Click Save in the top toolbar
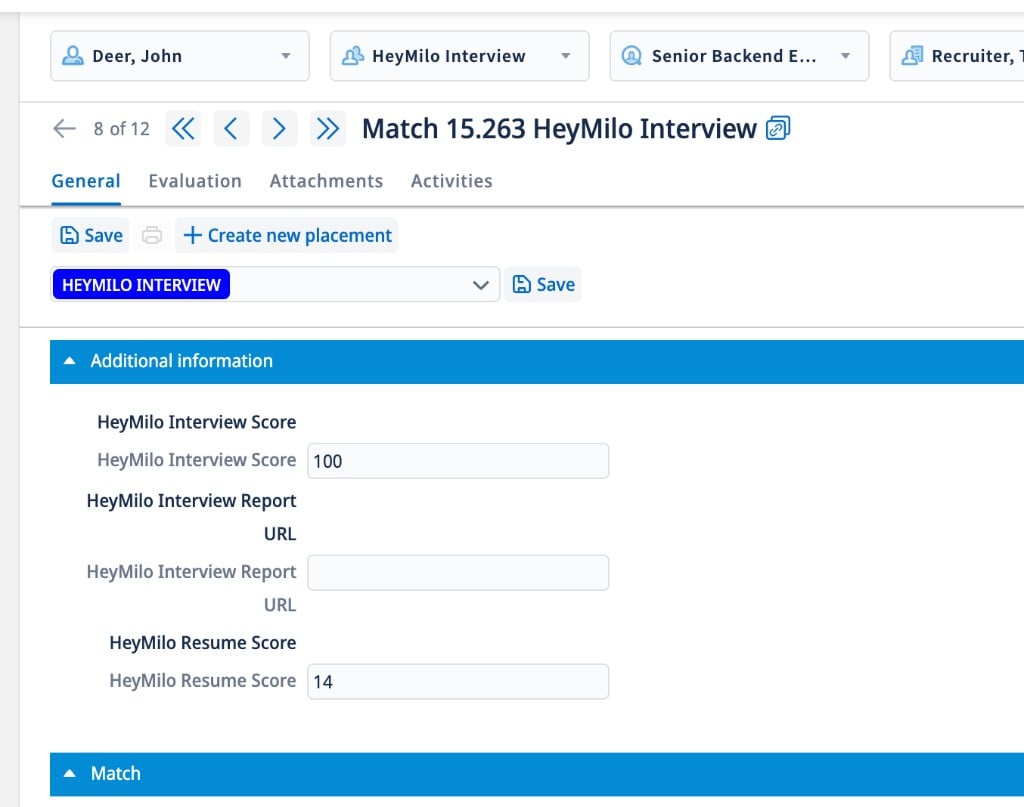The image size is (1024, 807). 91,235
